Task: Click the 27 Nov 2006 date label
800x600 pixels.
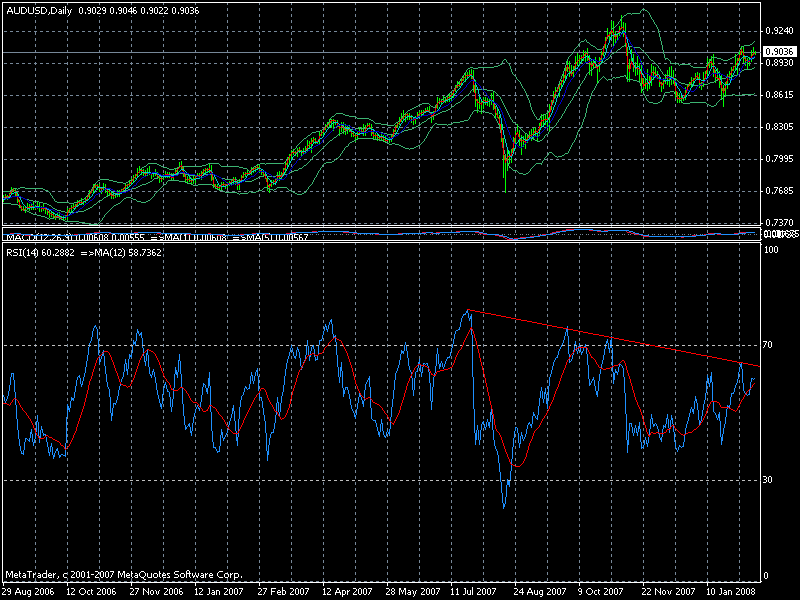Action: [x=156, y=592]
